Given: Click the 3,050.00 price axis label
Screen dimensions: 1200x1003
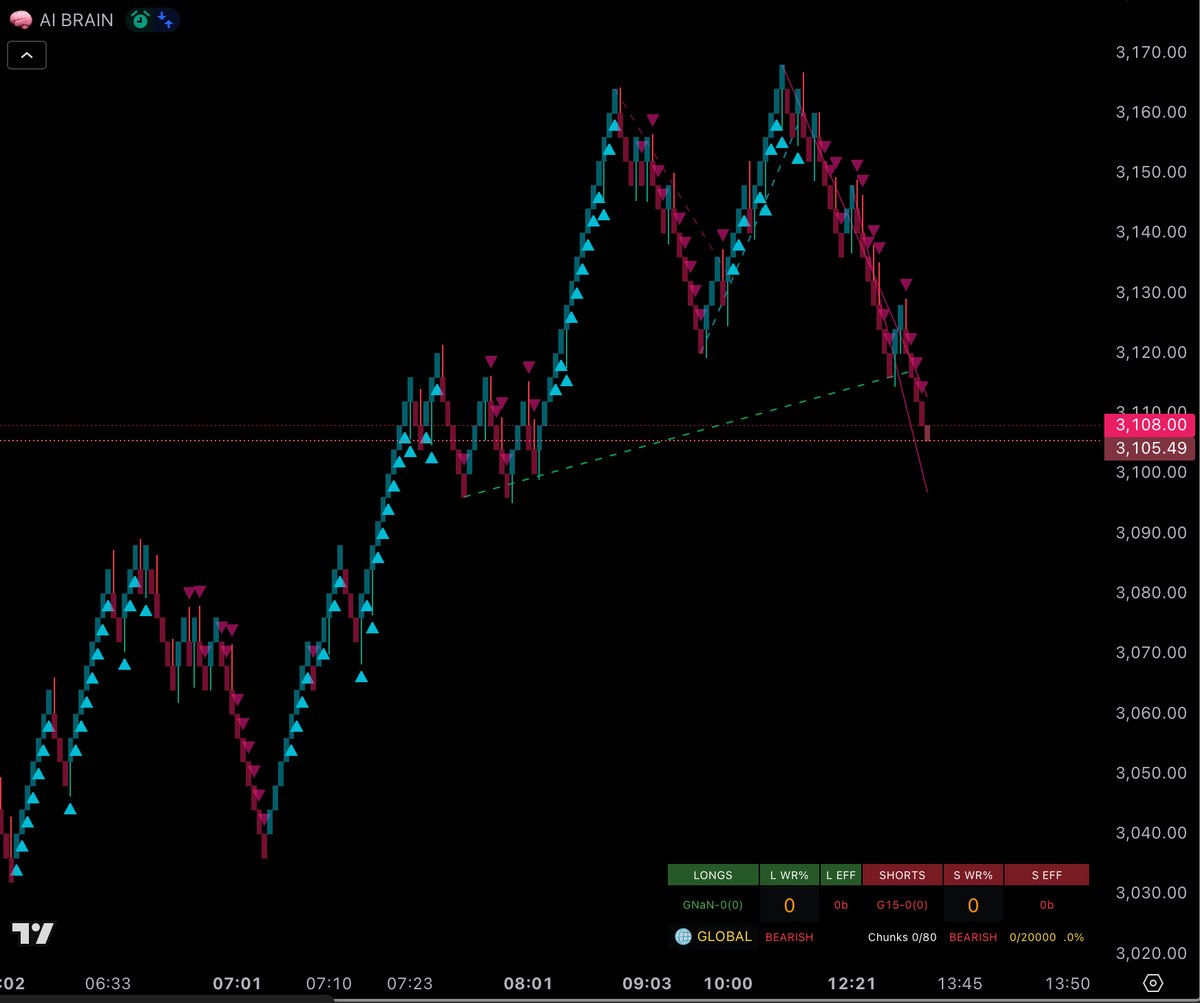Looking at the screenshot, I should click(1150, 772).
